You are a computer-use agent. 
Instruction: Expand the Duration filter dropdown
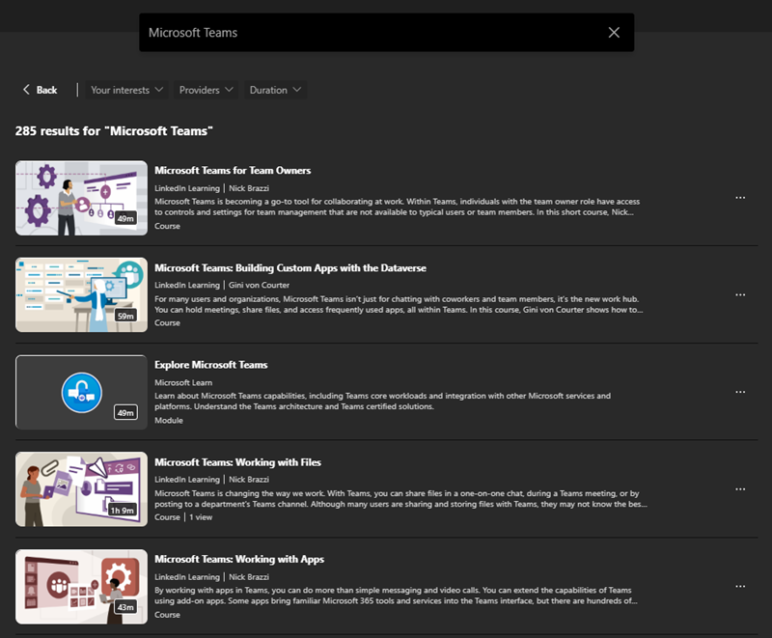click(275, 90)
